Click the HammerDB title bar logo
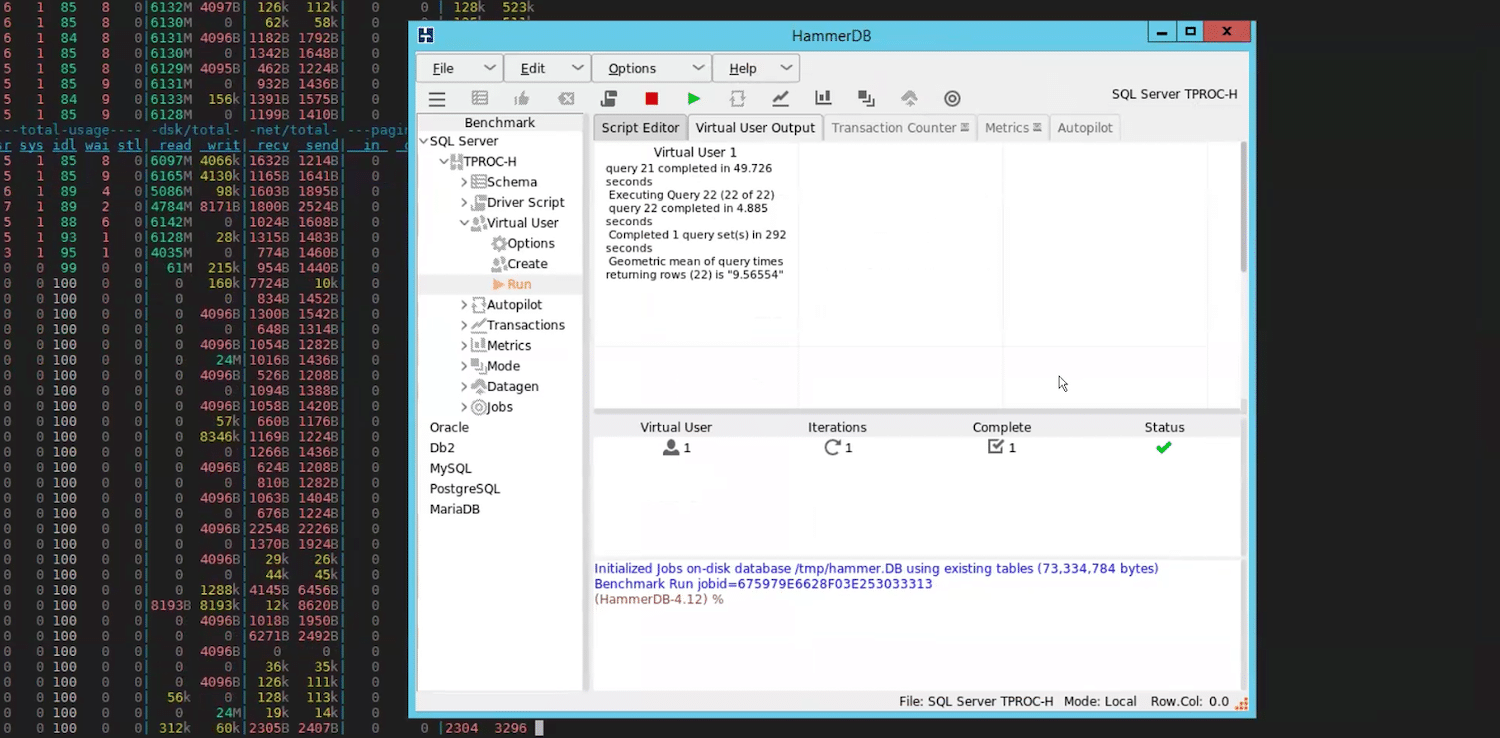Screen dimensions: 1500x738 click(426, 36)
